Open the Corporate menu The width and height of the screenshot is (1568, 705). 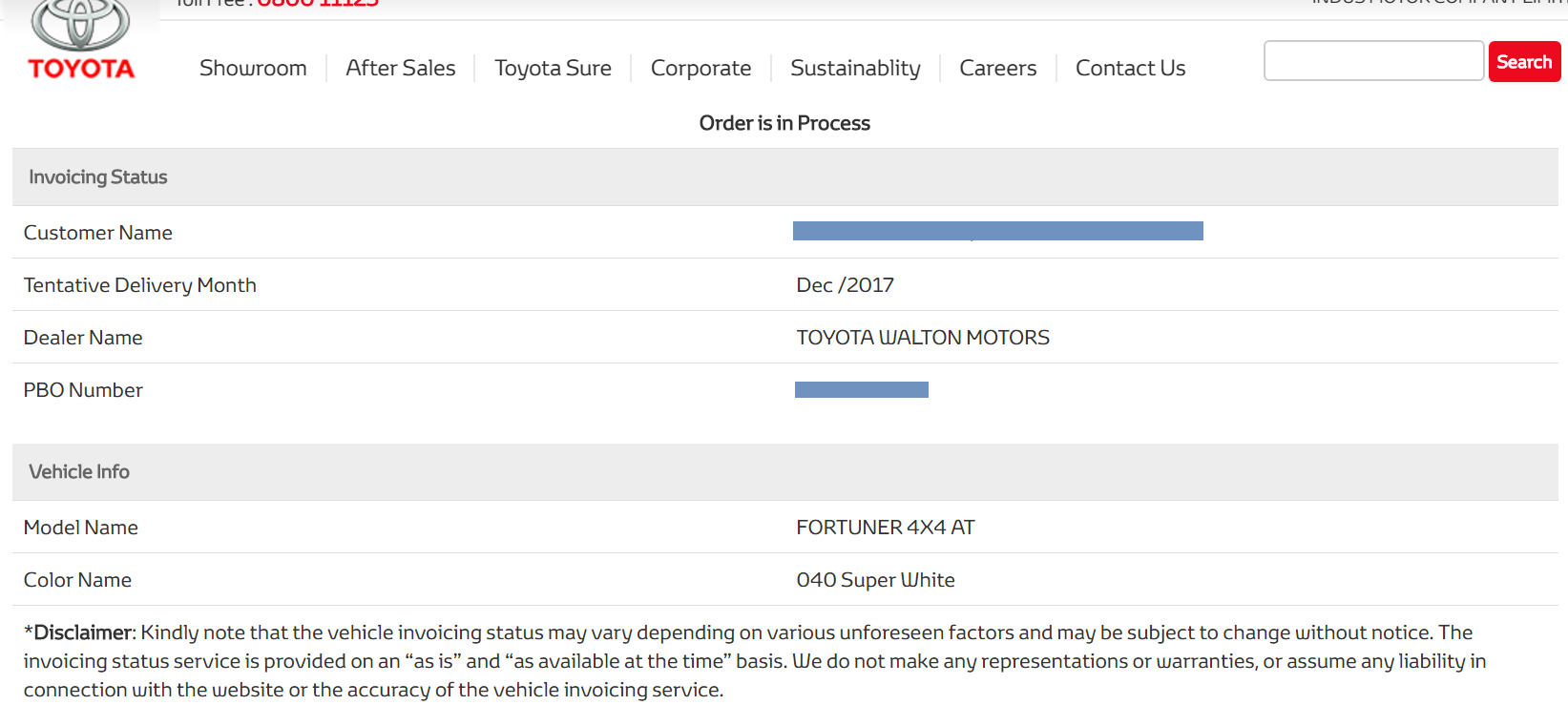(x=700, y=69)
